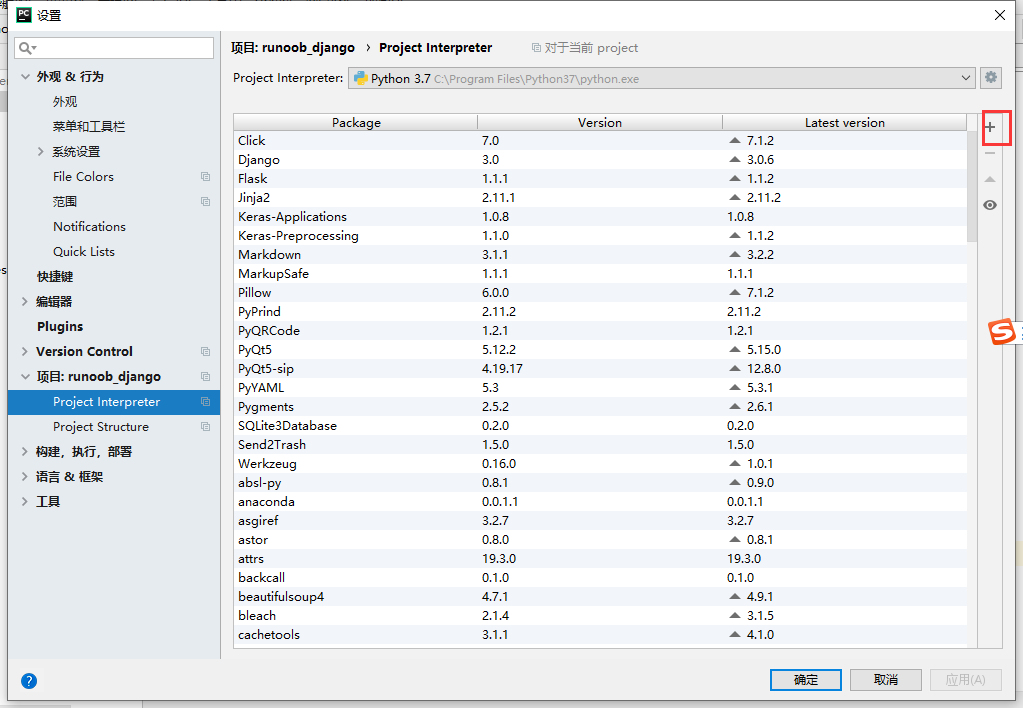
Task: Select the SQLite3Database package row
Action: pos(600,425)
